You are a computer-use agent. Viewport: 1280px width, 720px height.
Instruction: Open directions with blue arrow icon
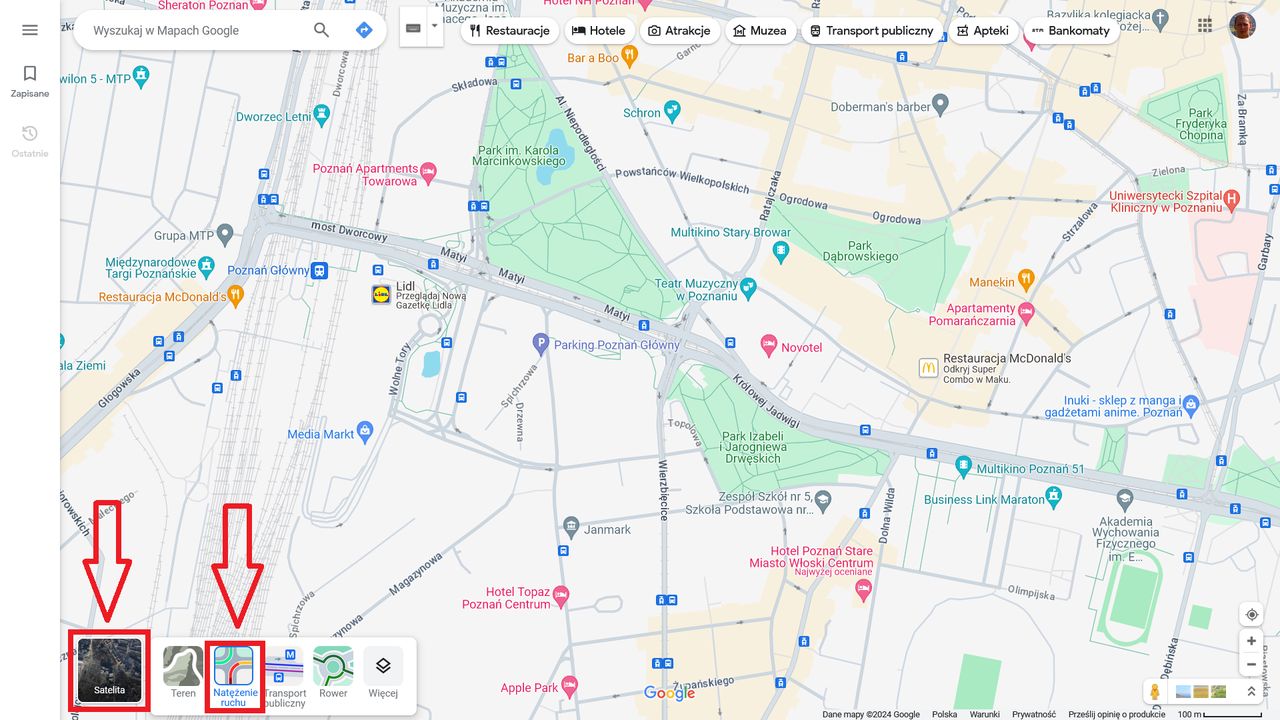tap(364, 30)
